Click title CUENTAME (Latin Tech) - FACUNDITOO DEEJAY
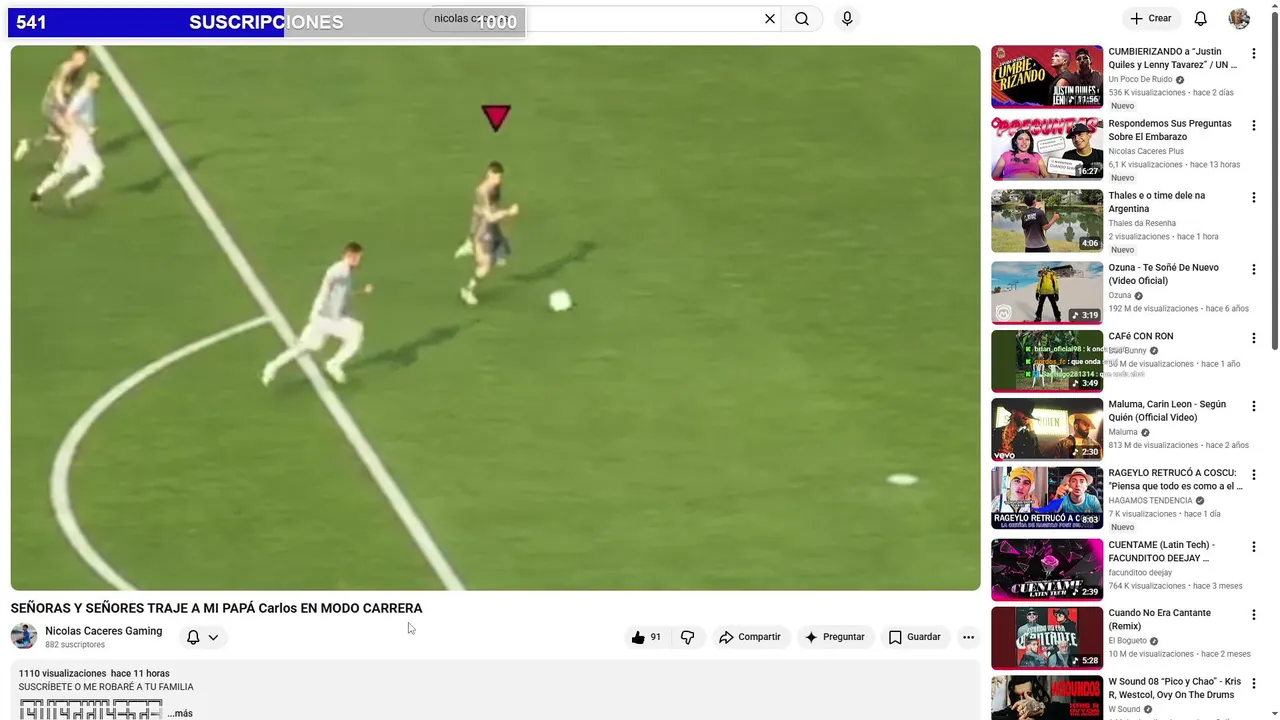The image size is (1280, 720). point(1162,552)
